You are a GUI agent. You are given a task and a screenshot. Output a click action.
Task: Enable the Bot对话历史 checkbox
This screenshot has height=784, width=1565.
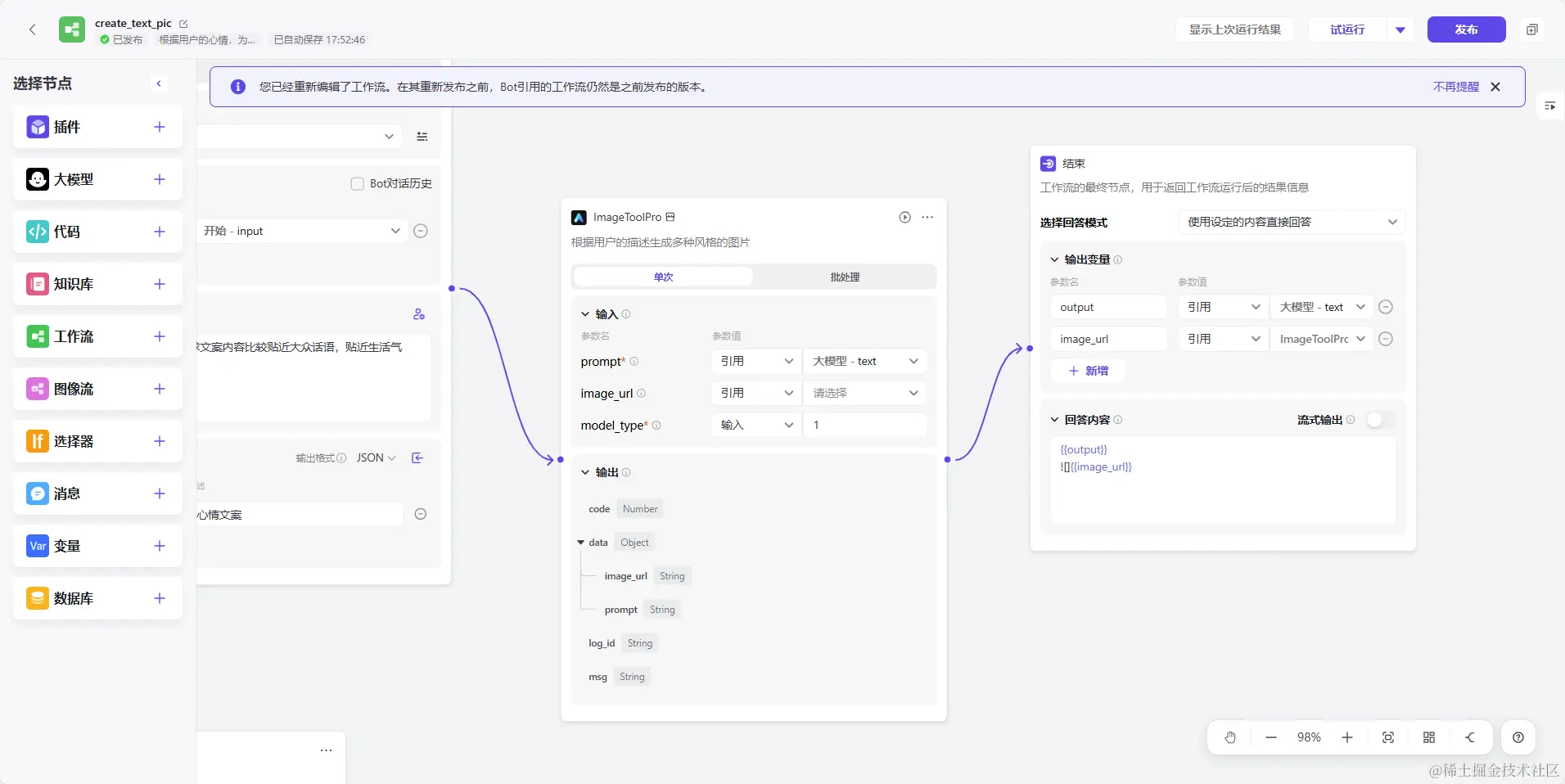click(x=358, y=183)
